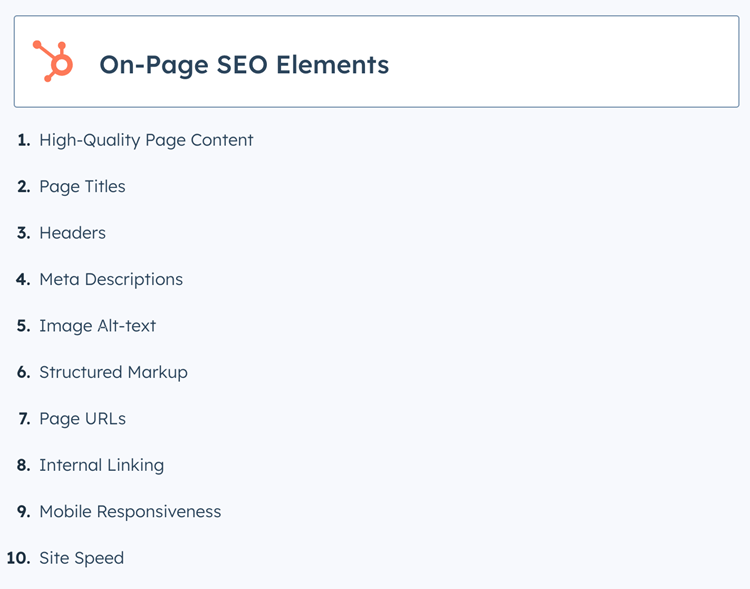750x589 pixels.
Task: Click list number 4 marker
Action: tap(23, 280)
